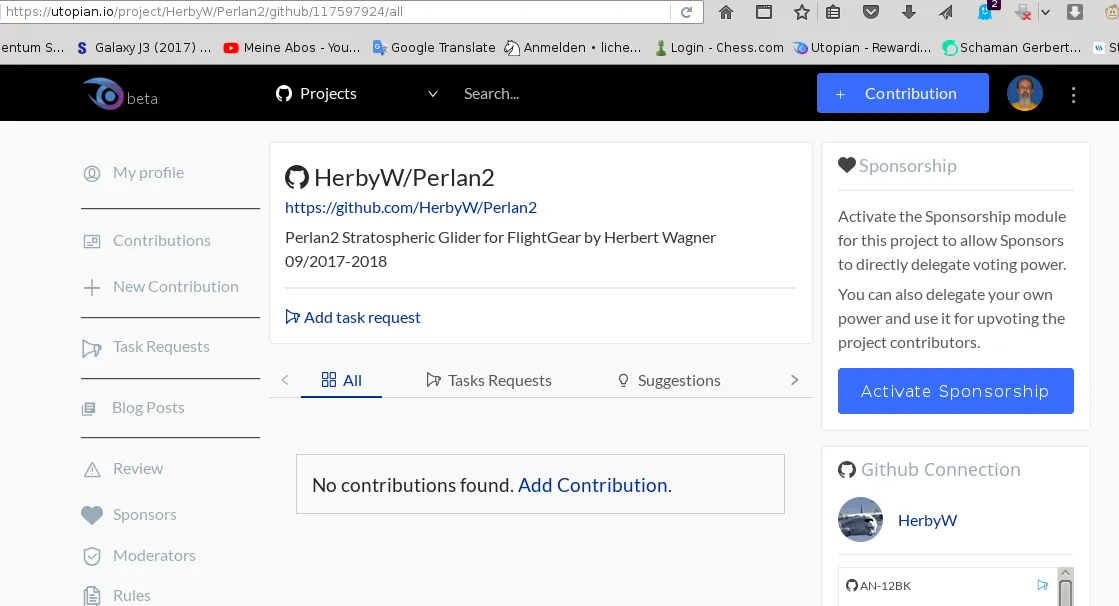Click the Utopian beta logo

119,94
